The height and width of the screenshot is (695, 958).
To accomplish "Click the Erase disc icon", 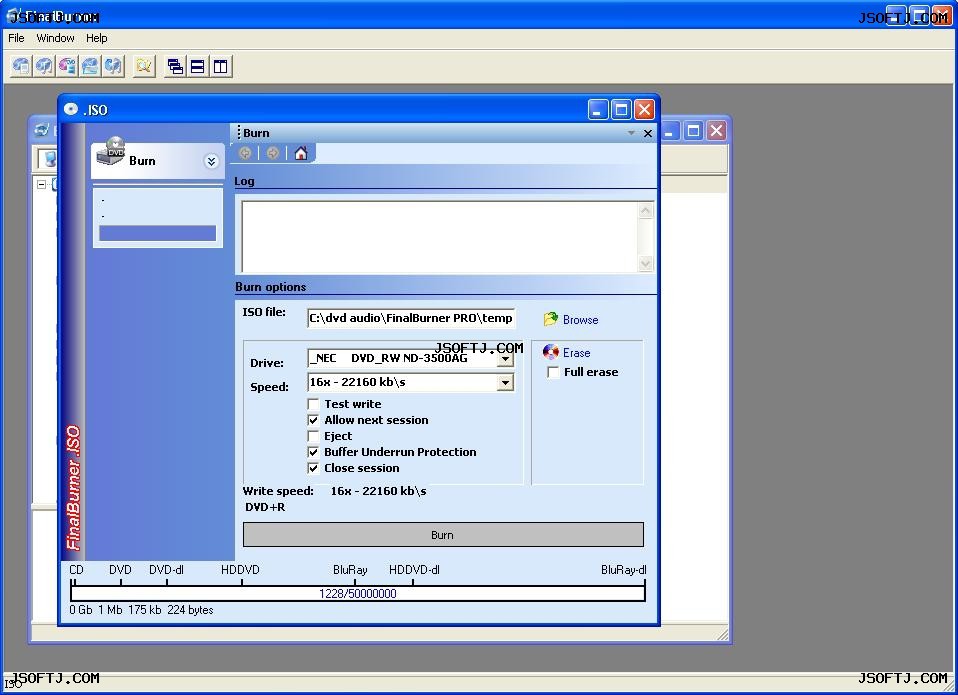I will pos(550,352).
